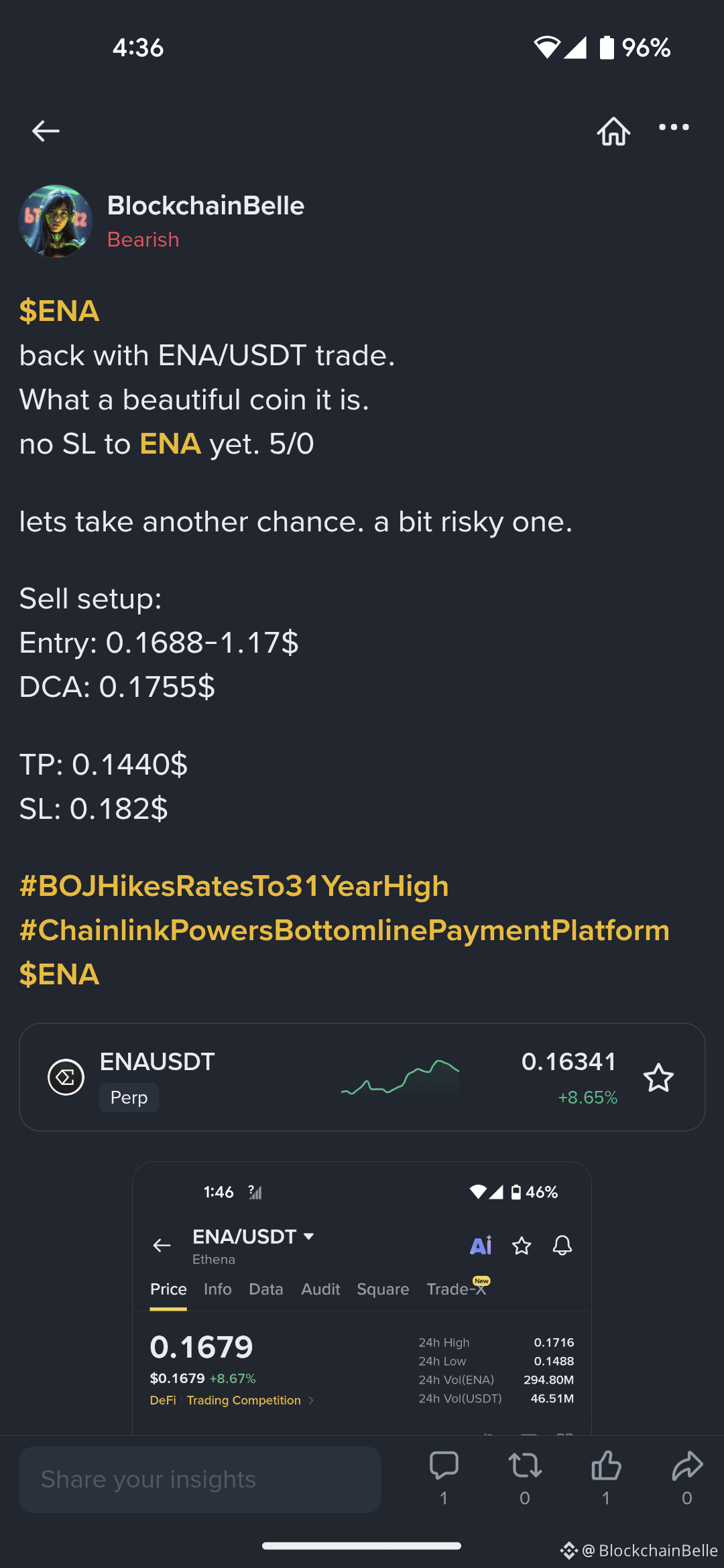Open the ENAUSDT Perp price card

(362, 1077)
